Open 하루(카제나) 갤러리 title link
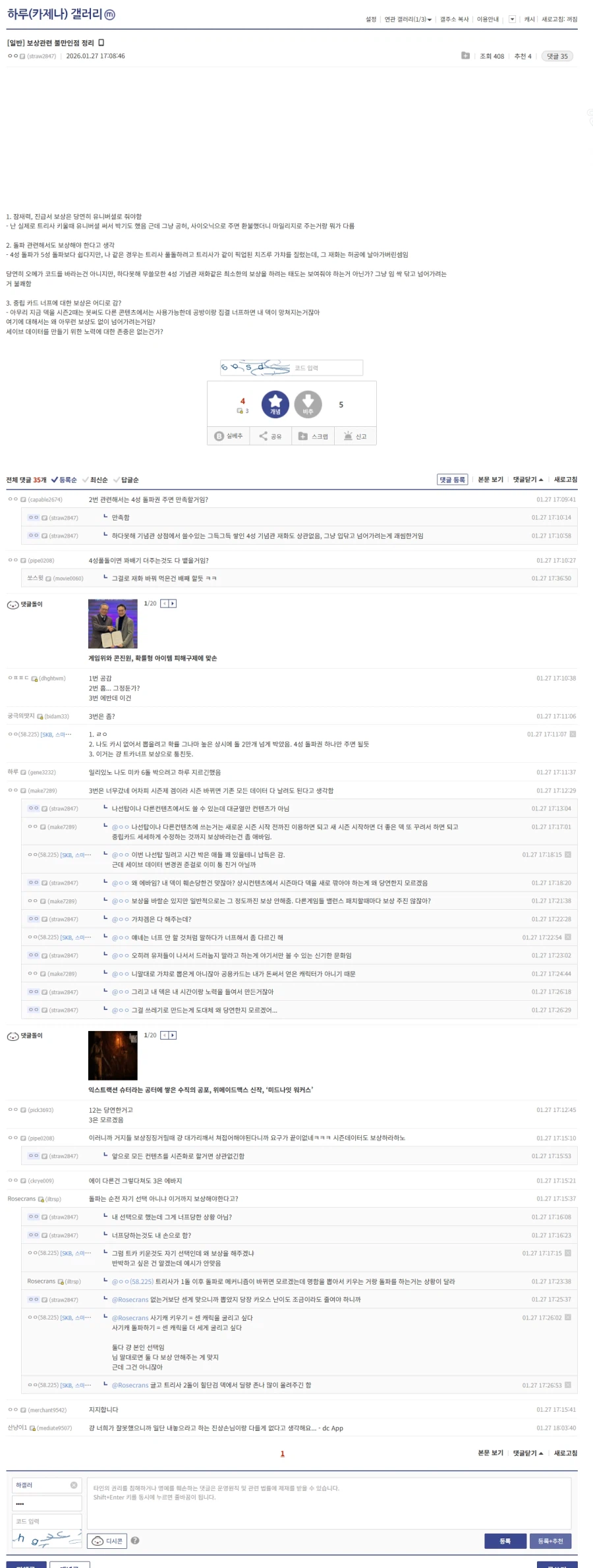Viewport: 593px width, 1568px height. [55, 14]
